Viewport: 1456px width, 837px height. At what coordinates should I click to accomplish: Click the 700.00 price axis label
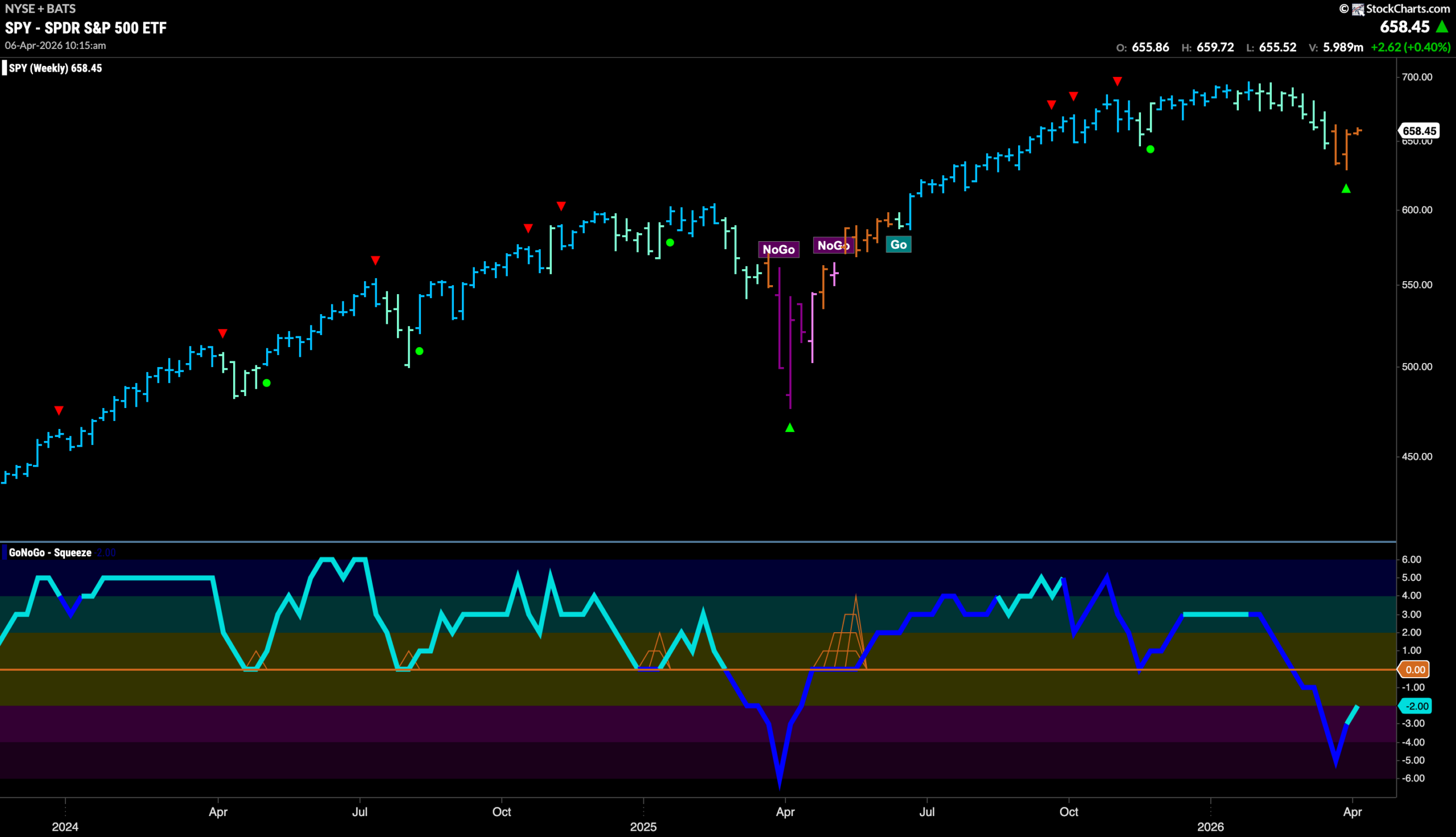point(1417,77)
